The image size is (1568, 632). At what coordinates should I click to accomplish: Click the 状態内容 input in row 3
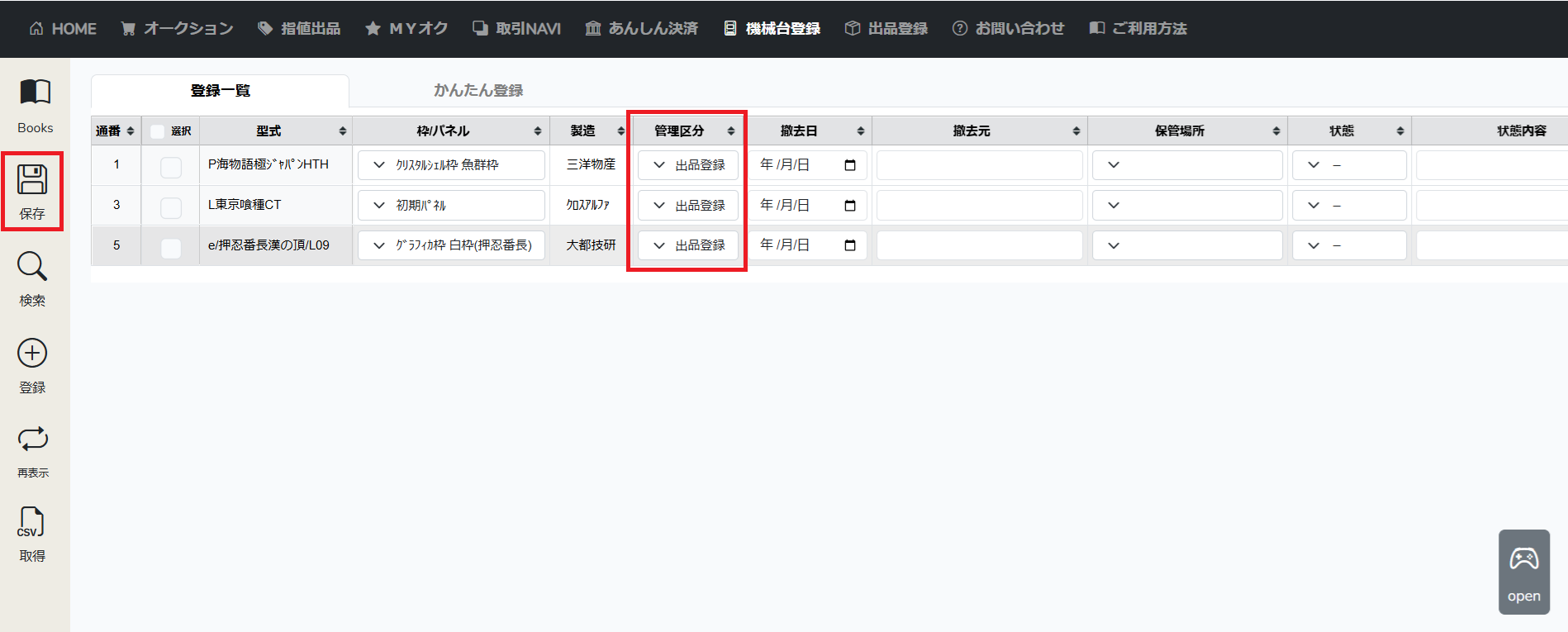click(1492, 206)
